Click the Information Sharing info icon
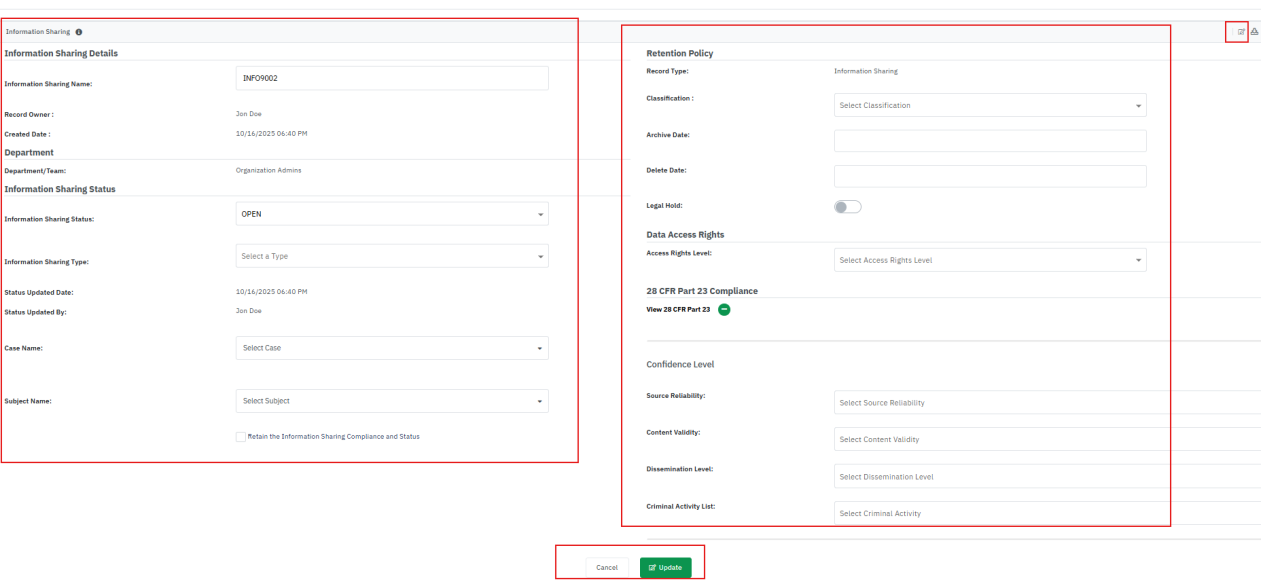This screenshot has height=584, width=1261. tap(79, 32)
